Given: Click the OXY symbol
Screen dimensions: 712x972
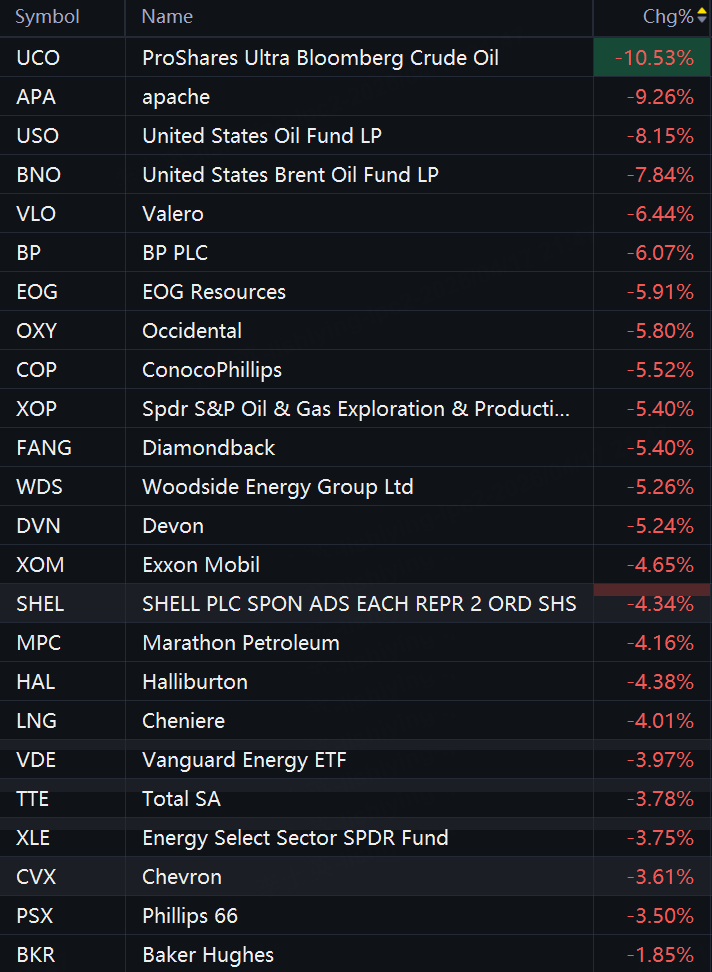Looking at the screenshot, I should [37, 331].
